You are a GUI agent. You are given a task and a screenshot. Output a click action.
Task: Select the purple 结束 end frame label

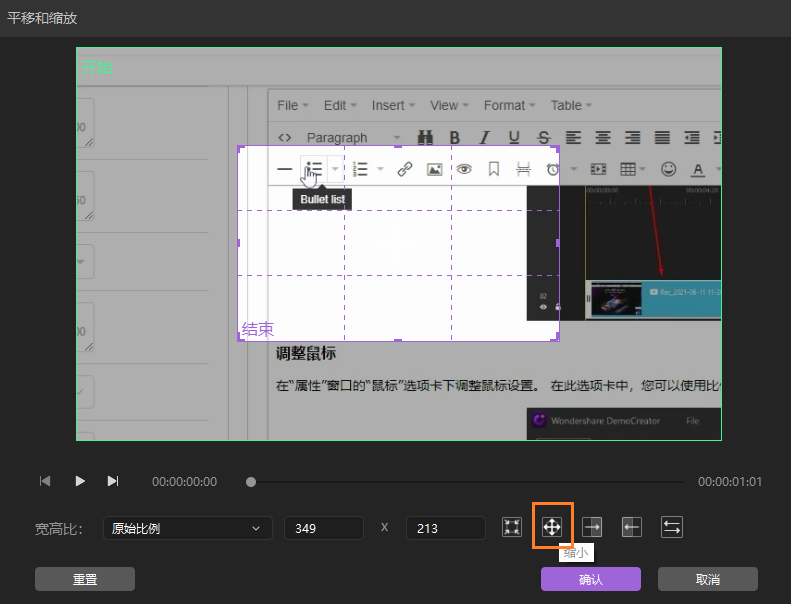[257, 329]
